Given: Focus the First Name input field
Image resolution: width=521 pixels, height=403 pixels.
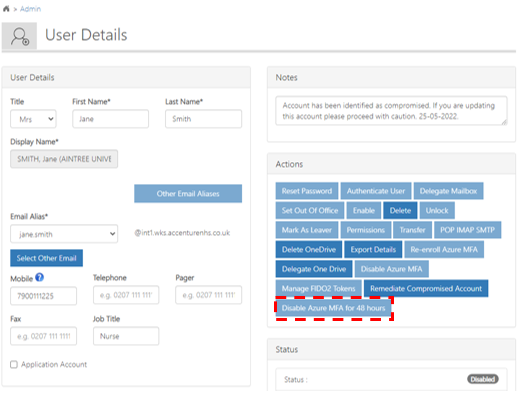Looking at the screenshot, I should click(110, 119).
